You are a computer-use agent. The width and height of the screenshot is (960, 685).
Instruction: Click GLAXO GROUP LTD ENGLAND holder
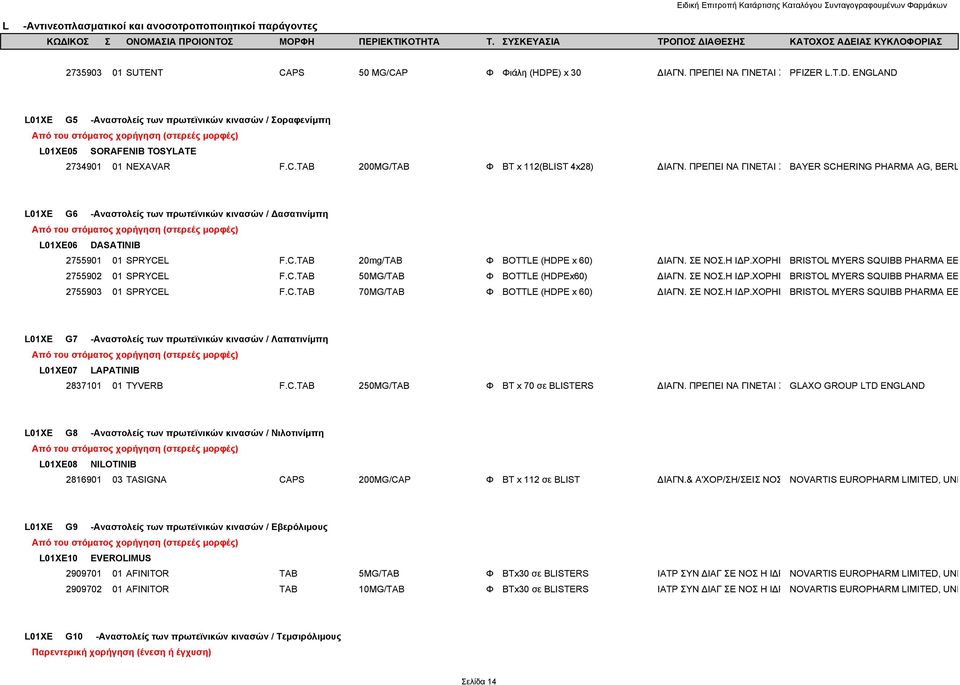tap(857, 386)
